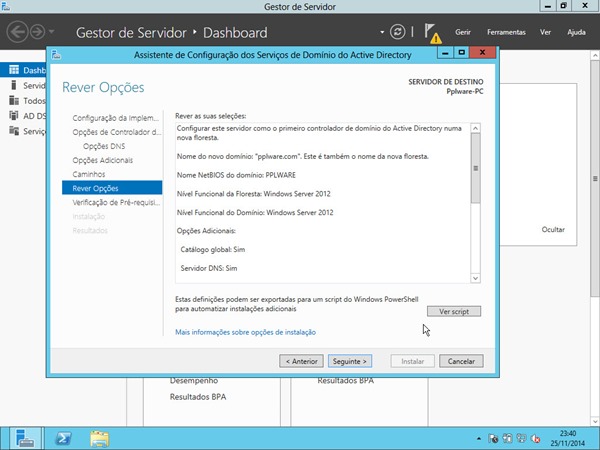Click the scroll-up arrow of selections list

pos(475,128)
